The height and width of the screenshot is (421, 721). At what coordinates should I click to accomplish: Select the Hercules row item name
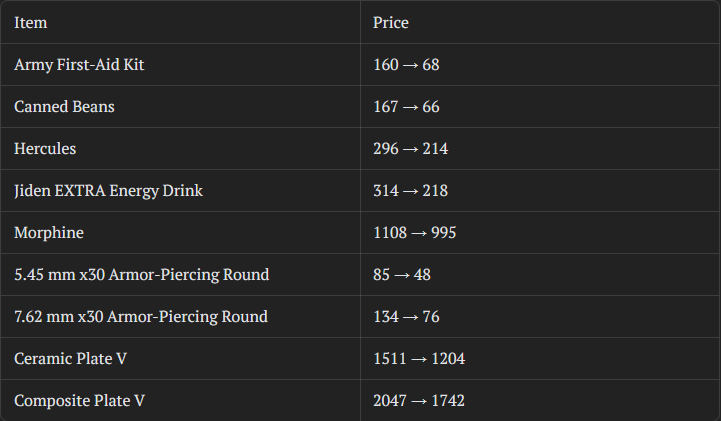[45, 148]
